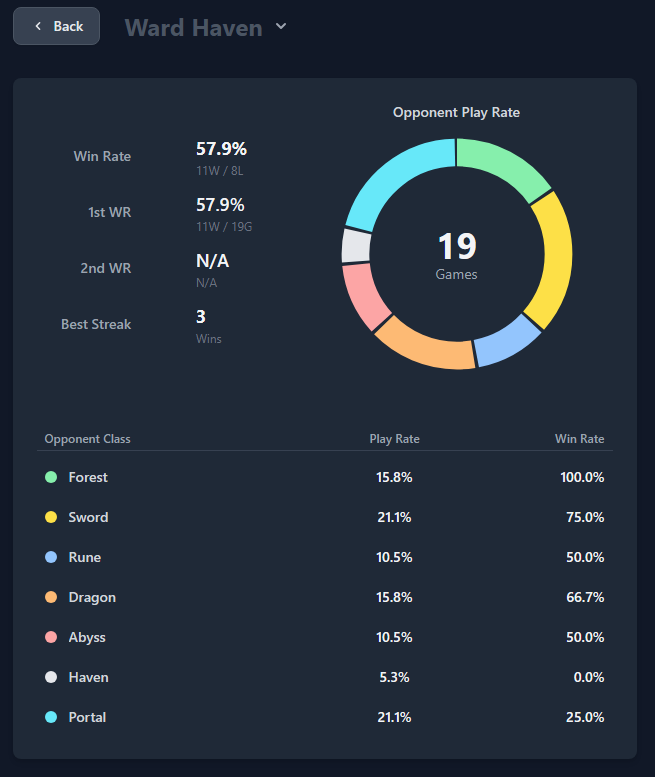This screenshot has height=777, width=655.
Task: Select the Portal class name
Action: click(x=87, y=717)
